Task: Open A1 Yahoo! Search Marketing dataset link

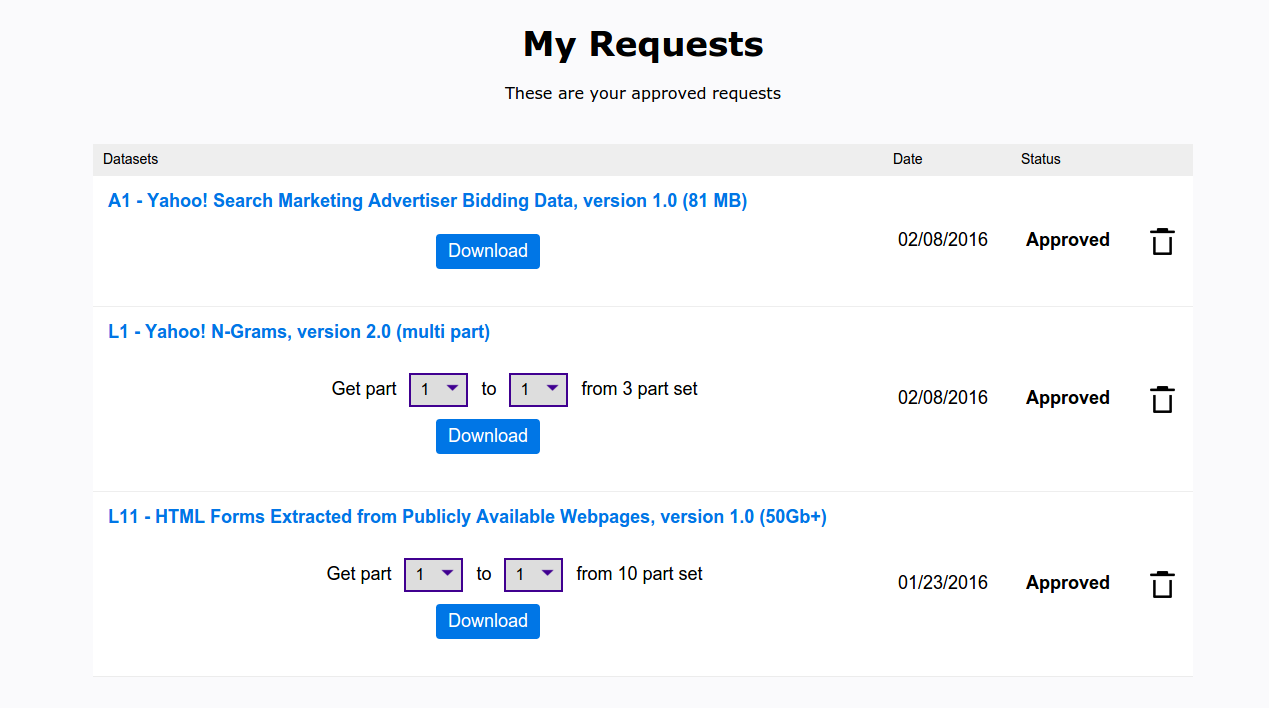Action: [x=428, y=201]
